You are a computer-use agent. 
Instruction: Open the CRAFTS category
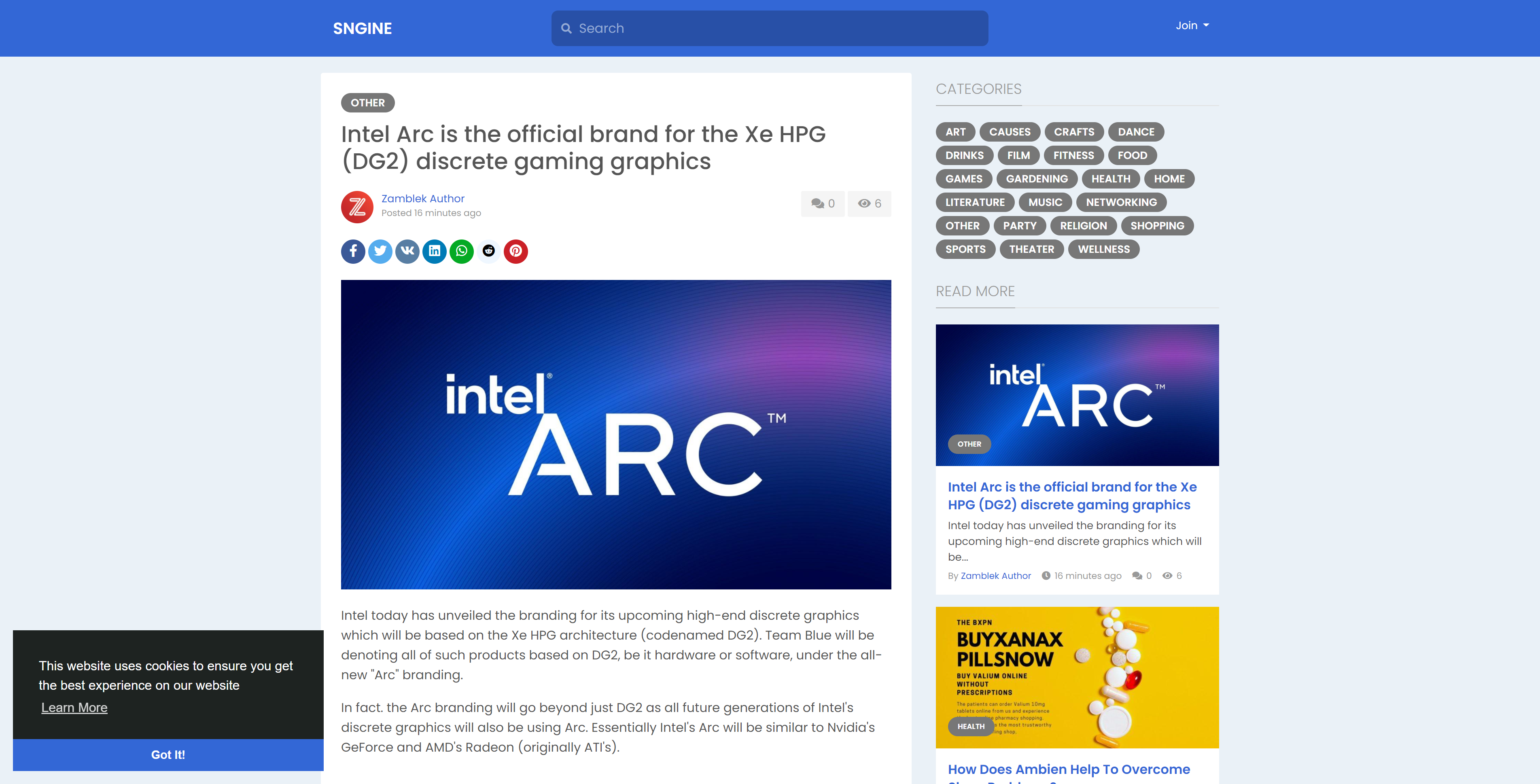click(x=1074, y=132)
